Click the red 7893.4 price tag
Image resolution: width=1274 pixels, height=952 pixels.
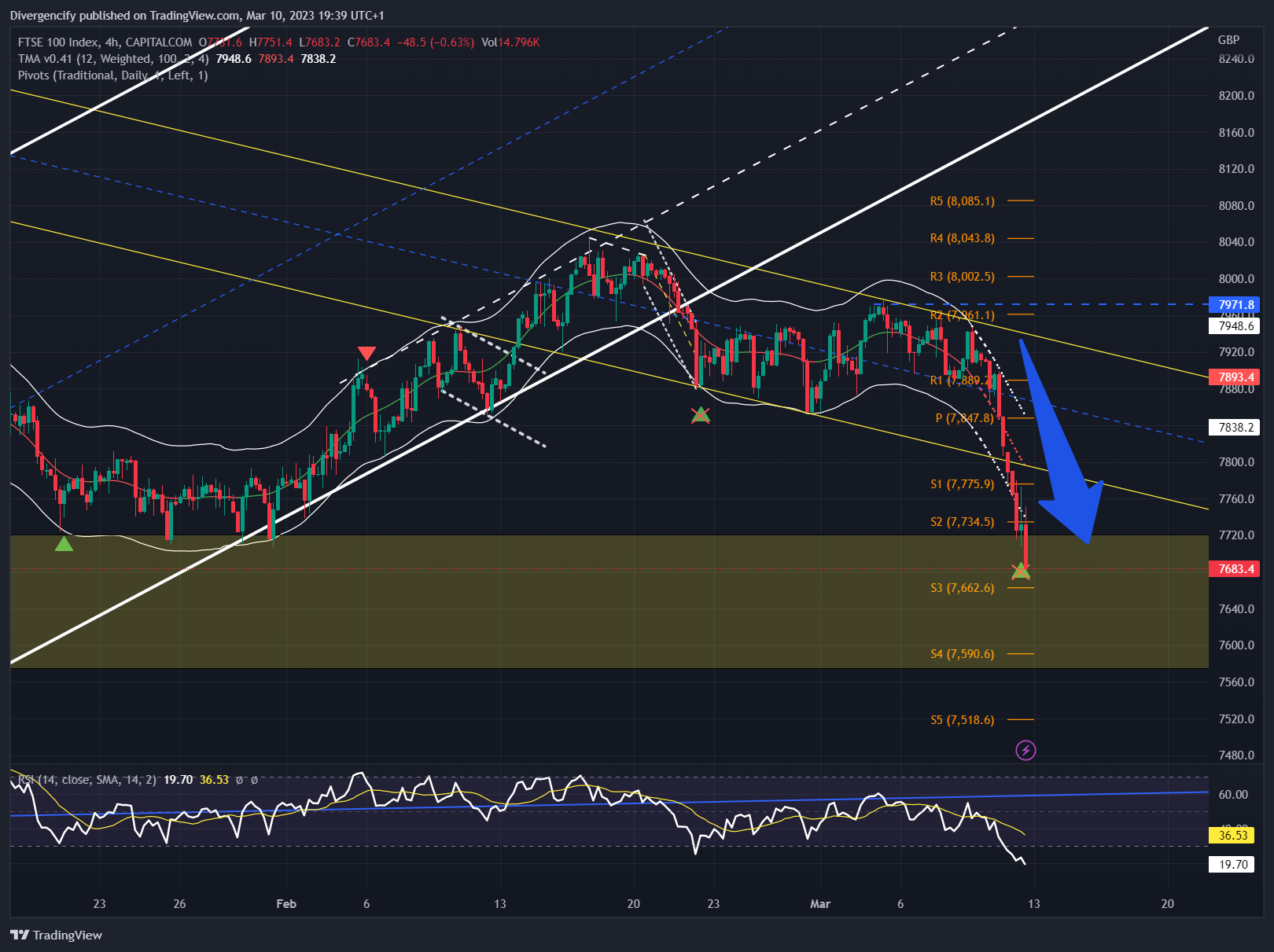(1234, 377)
